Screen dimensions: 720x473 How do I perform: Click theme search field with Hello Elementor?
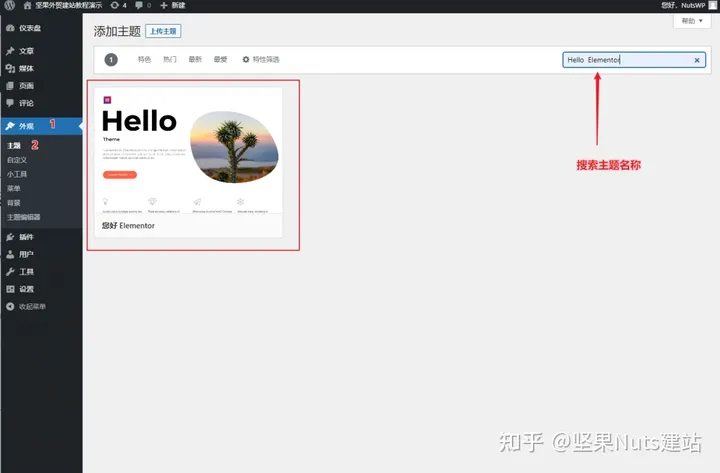[634, 60]
